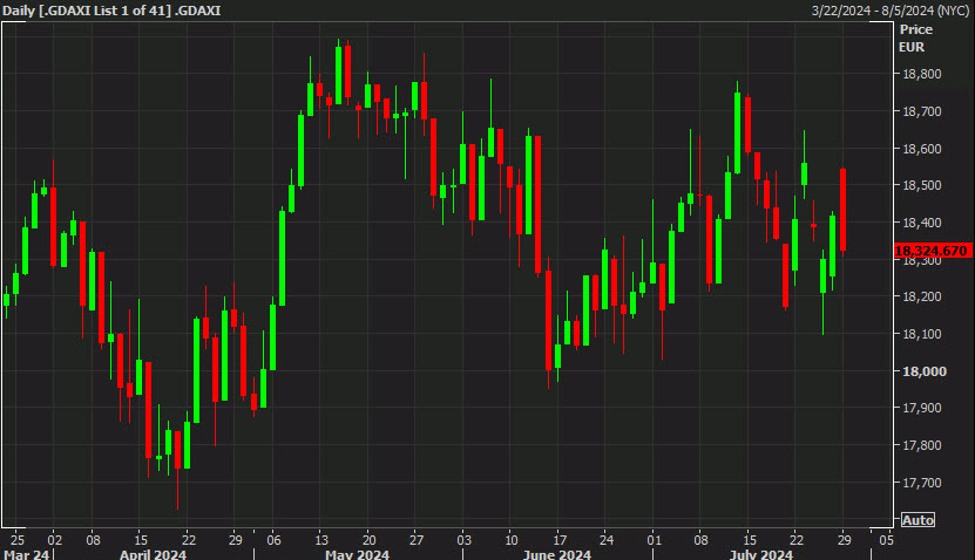Screen dimensions: 975x560
Task: Click the 18,100 price axis label
Action: pos(922,334)
